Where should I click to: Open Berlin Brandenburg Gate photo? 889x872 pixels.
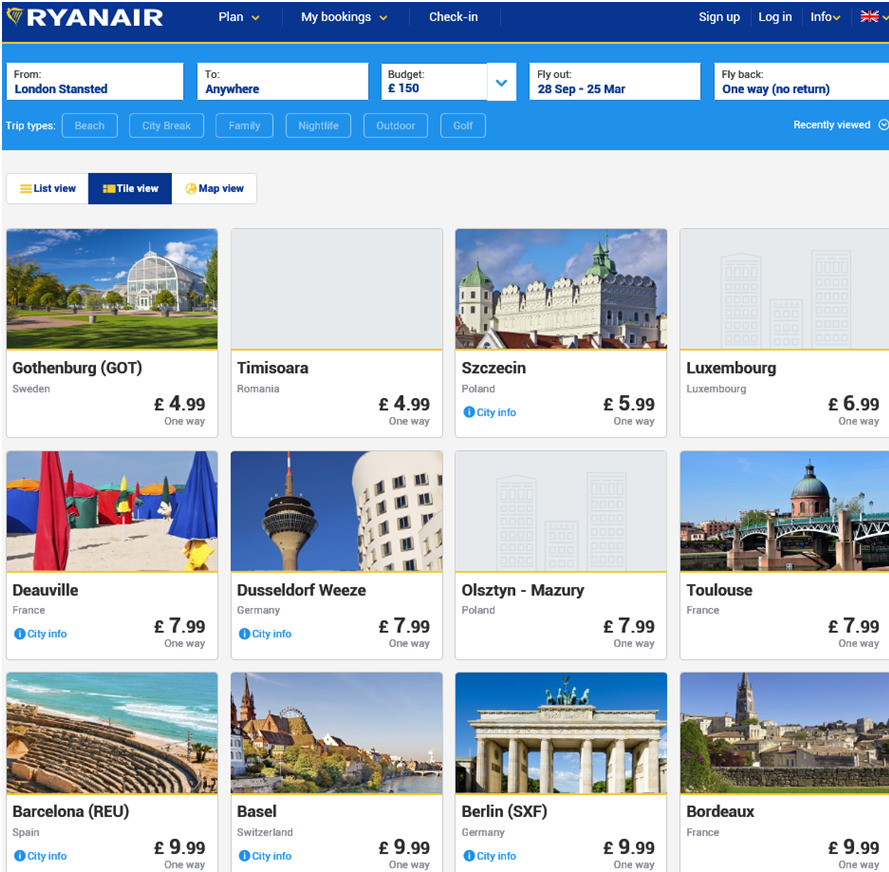[561, 733]
